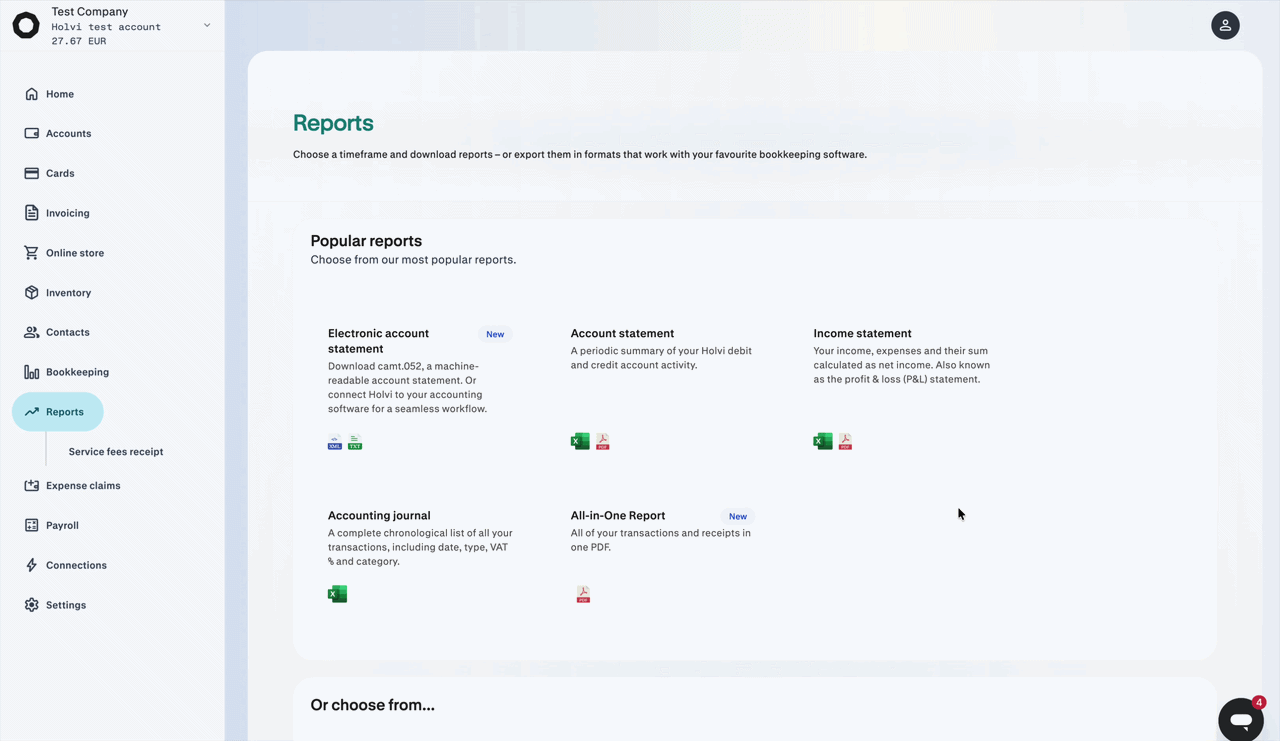Screen dimensions: 1280x741
Task: Download Accounting journal as Excel
Action: pyautogui.click(x=338, y=594)
